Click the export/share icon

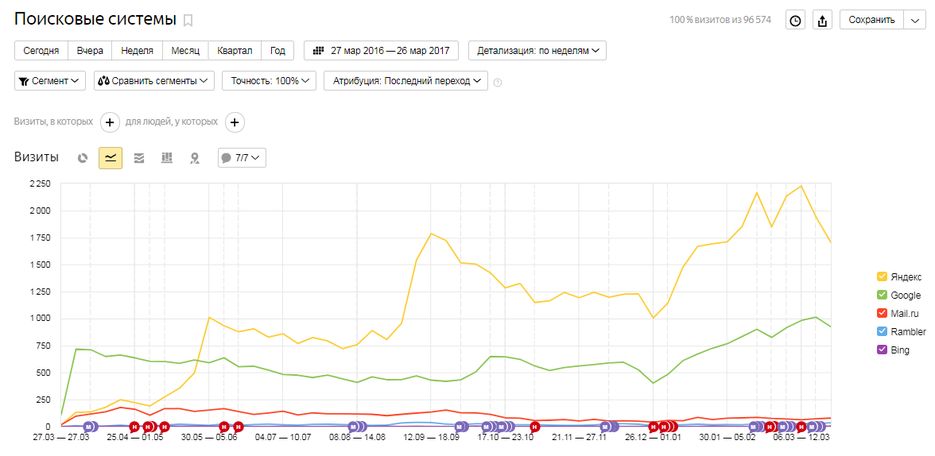click(823, 21)
